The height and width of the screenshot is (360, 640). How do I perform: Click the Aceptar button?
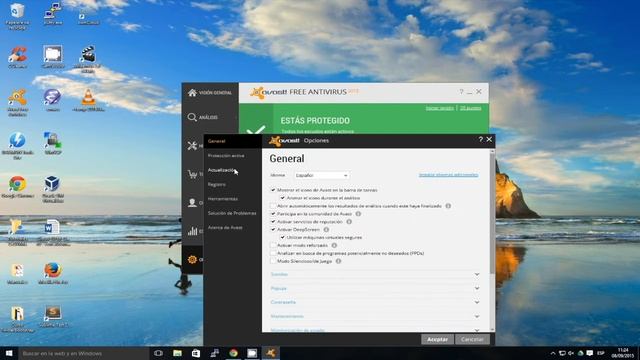(x=437, y=339)
